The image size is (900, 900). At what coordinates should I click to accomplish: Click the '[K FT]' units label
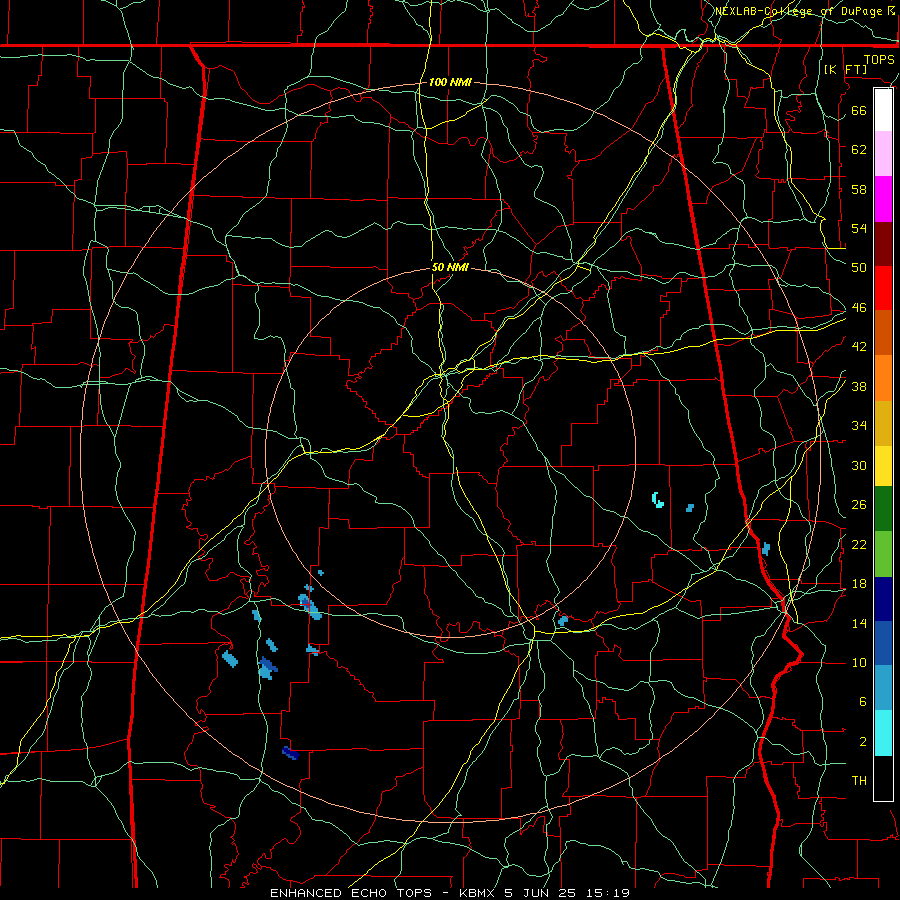coord(845,70)
